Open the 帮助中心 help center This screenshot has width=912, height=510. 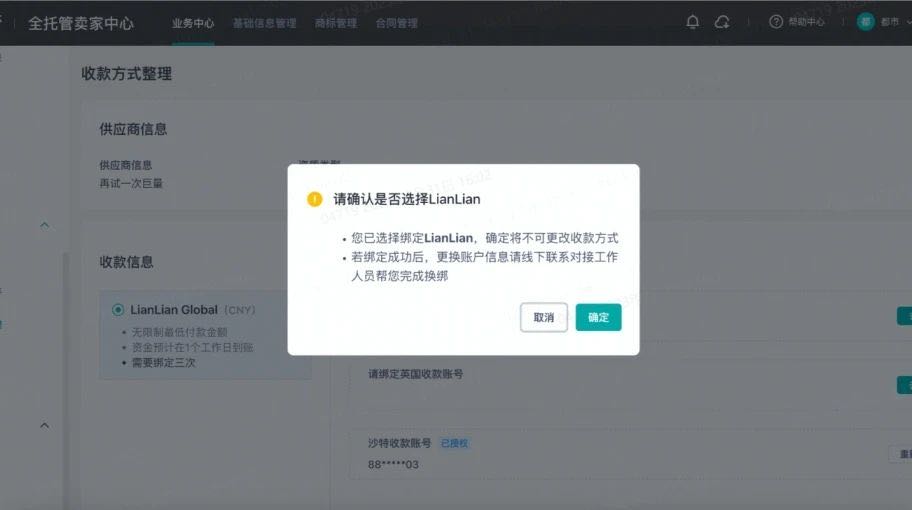[x=806, y=22]
